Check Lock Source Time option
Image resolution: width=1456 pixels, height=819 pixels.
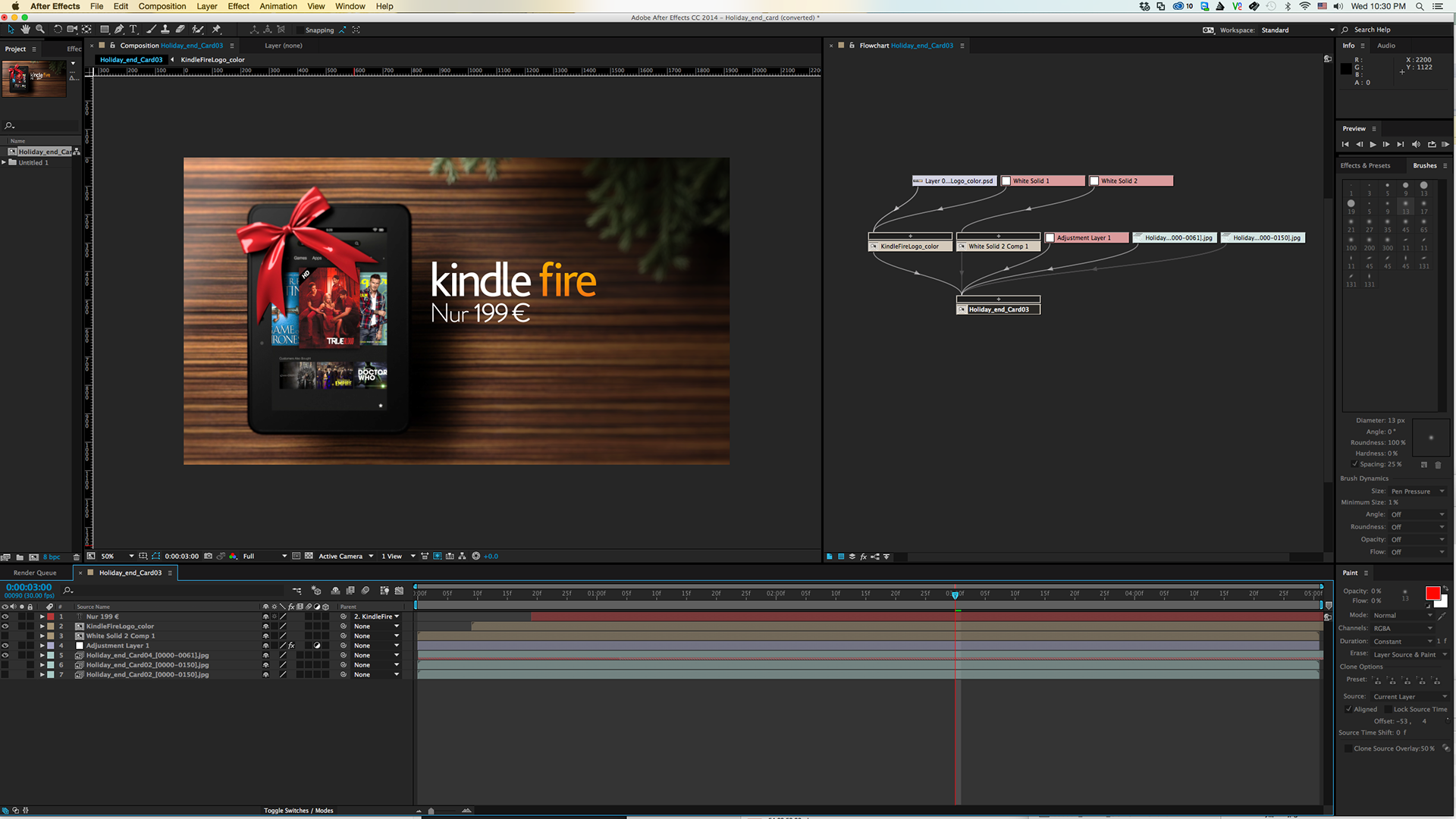click(x=1388, y=709)
